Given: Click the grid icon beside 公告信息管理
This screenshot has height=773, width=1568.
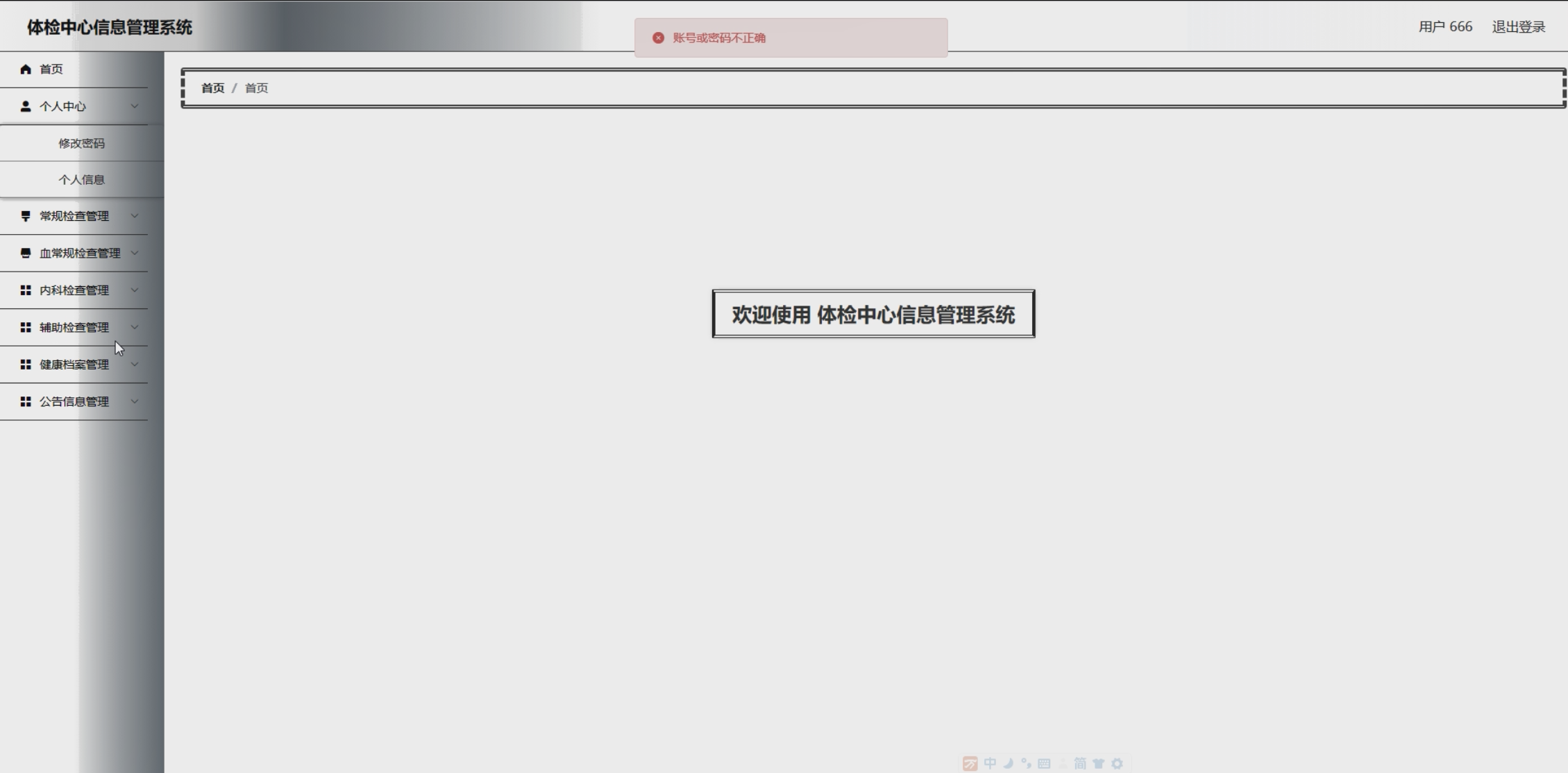Looking at the screenshot, I should [x=26, y=401].
